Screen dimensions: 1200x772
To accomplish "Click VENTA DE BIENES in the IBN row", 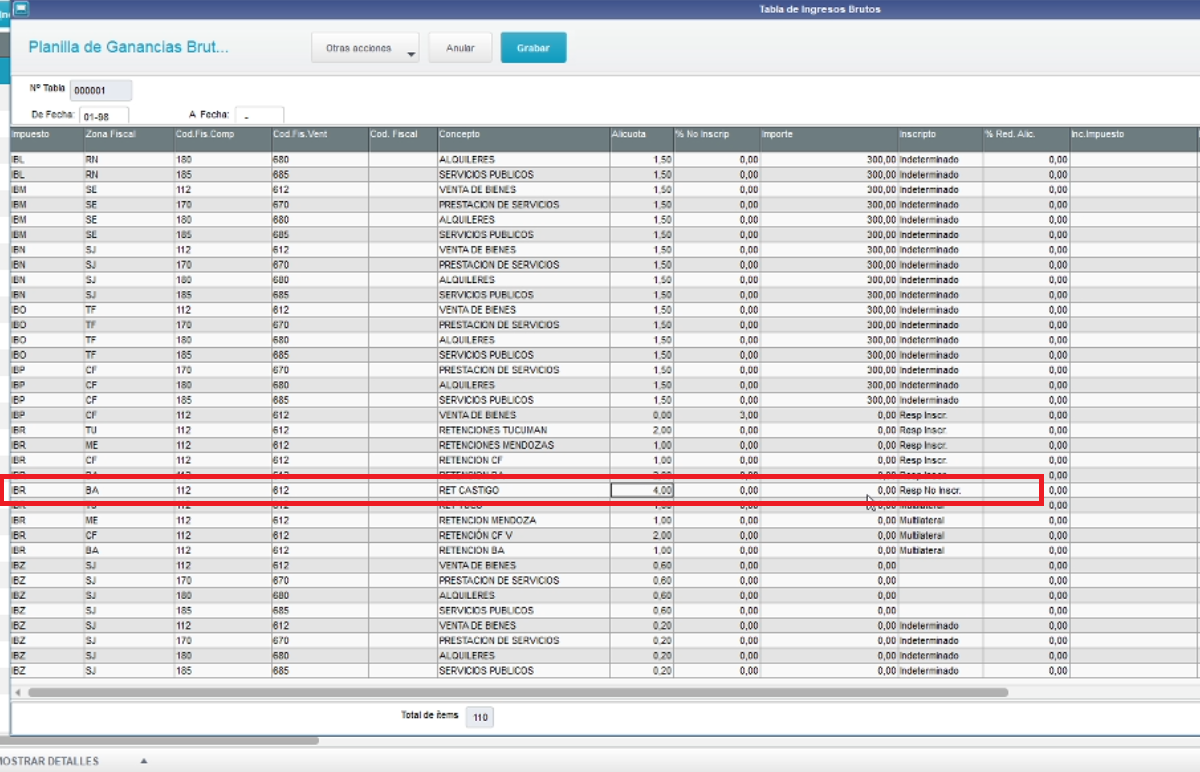I will coord(523,250).
